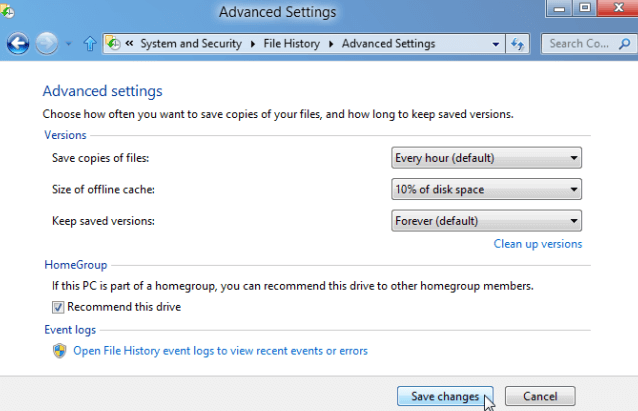
Task: Click the search magnifier icon
Action: pyautogui.click(x=624, y=44)
